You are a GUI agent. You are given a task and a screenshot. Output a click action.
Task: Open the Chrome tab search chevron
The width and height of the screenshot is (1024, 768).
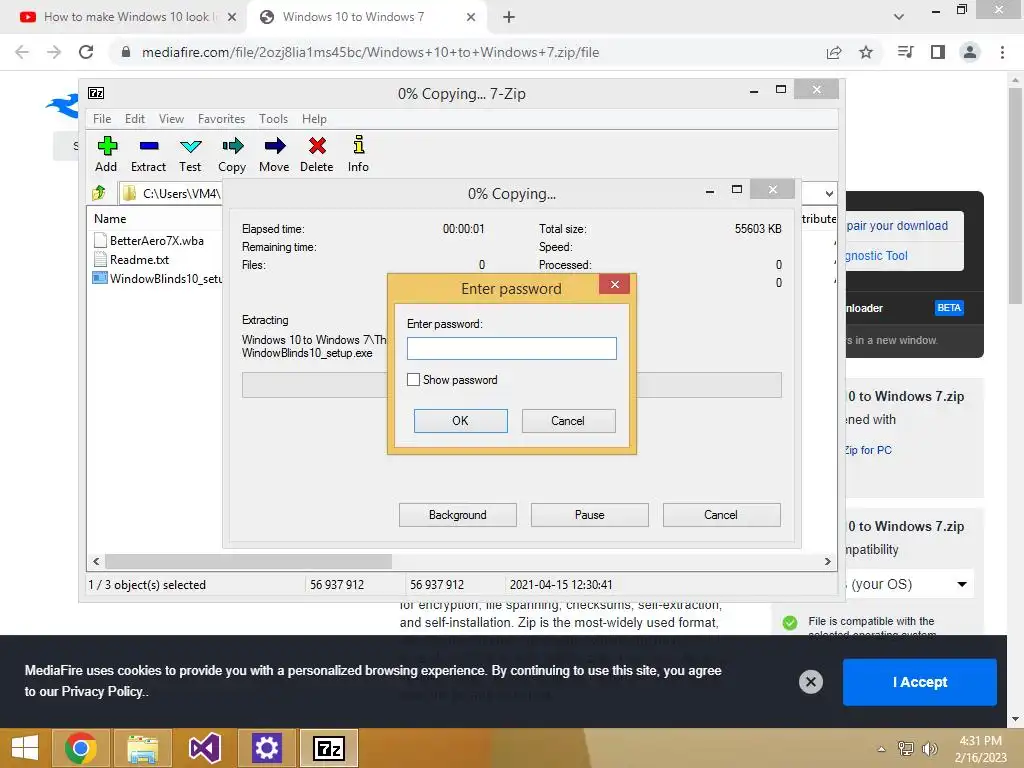tap(899, 17)
